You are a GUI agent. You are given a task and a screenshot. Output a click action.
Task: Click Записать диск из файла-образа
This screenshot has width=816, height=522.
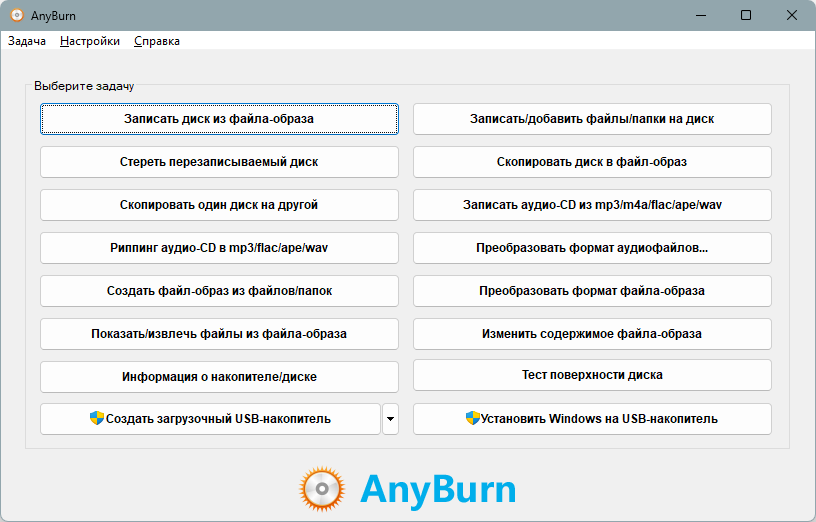pyautogui.click(x=219, y=119)
